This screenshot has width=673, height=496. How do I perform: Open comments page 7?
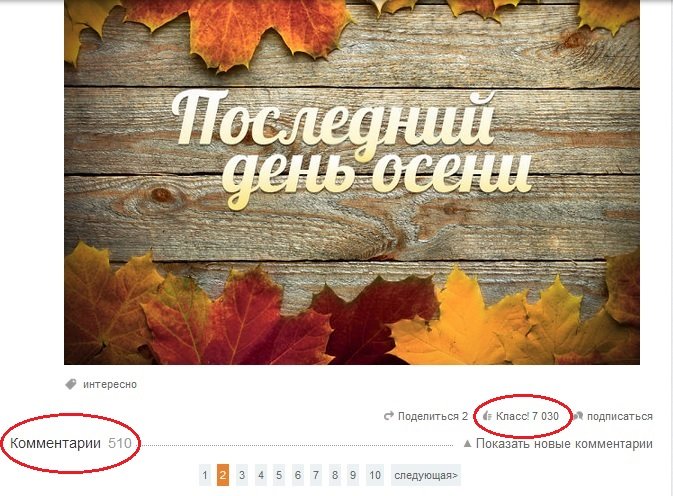click(316, 475)
